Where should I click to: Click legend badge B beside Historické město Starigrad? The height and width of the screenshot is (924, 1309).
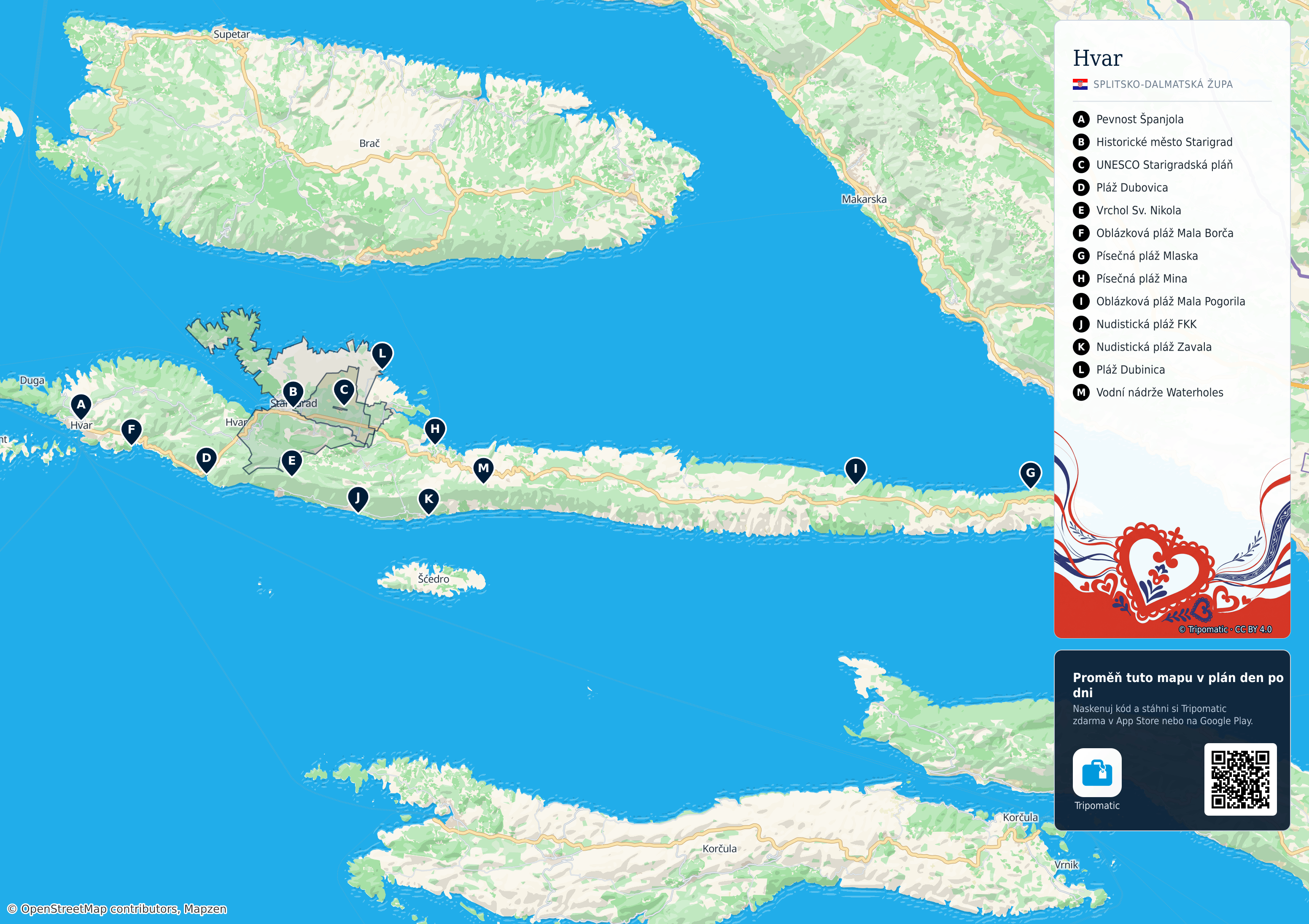click(1081, 142)
